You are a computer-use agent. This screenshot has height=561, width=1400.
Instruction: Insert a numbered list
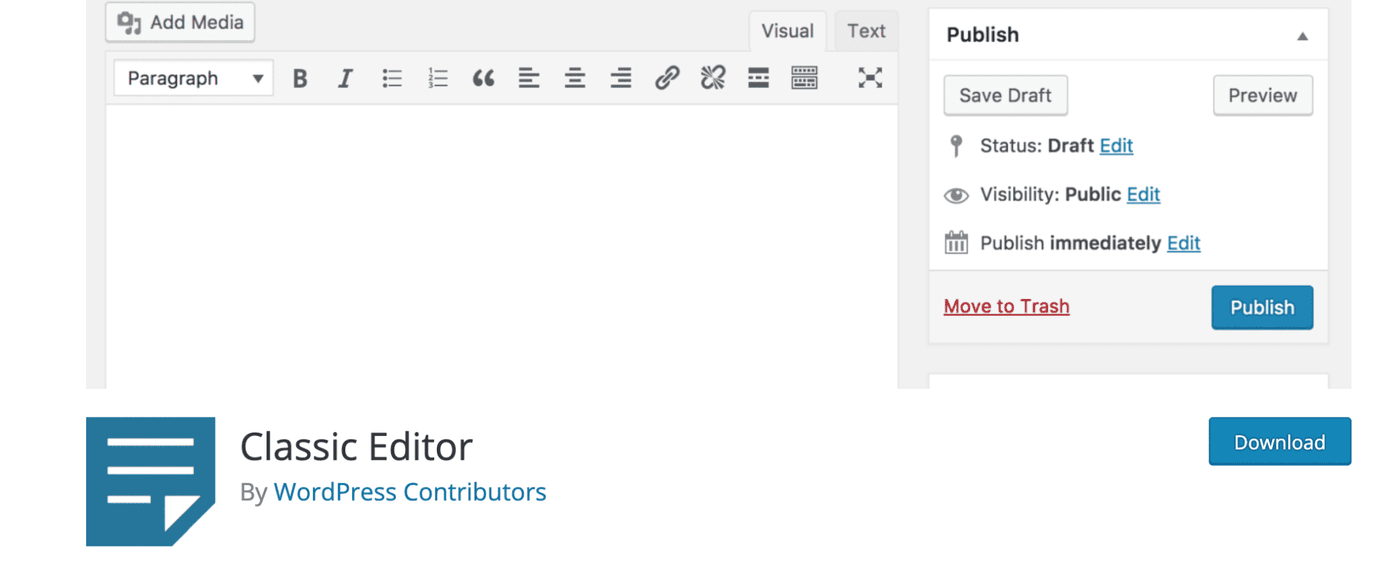pos(438,78)
